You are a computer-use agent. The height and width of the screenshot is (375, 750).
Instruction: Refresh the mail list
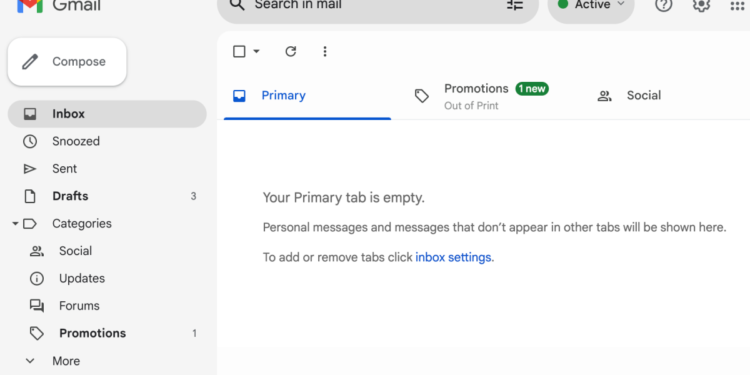coord(291,51)
